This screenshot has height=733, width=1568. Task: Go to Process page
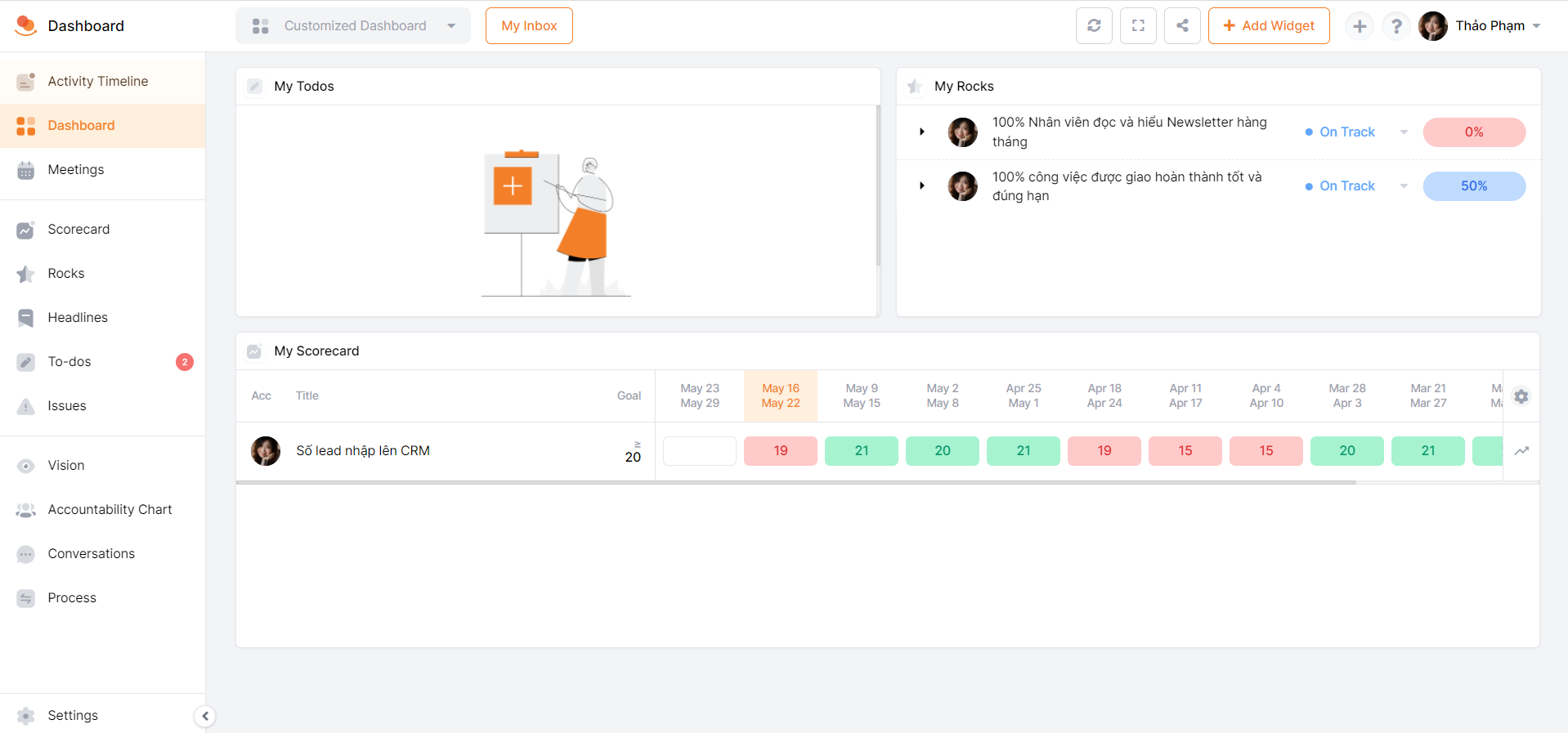[x=103, y=598]
